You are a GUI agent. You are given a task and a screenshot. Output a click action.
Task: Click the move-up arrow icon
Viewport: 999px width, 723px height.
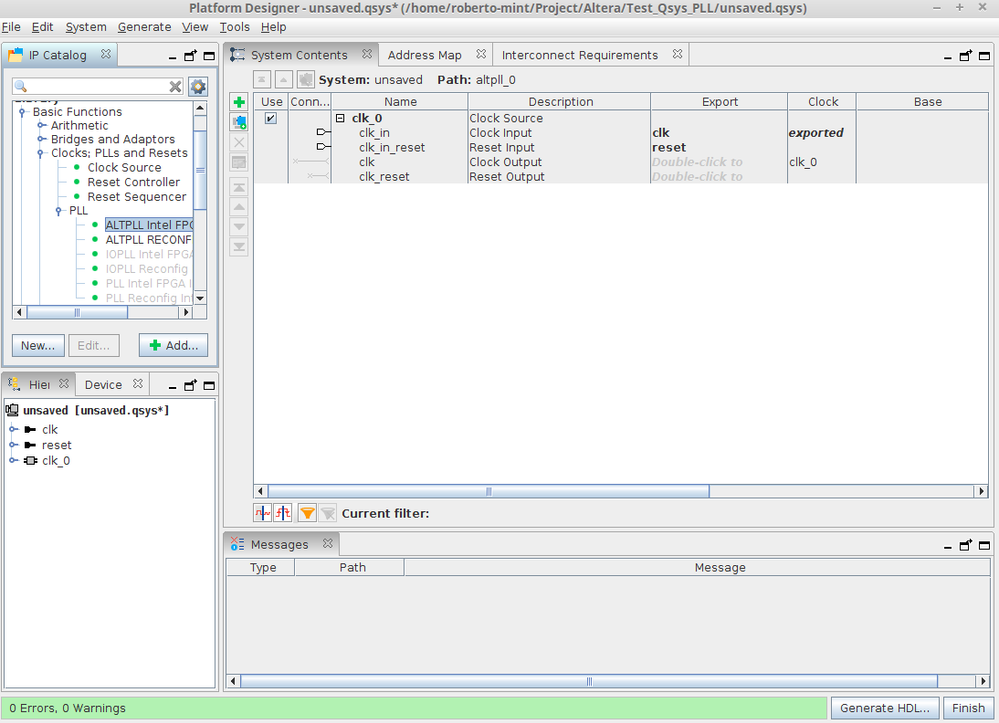coord(239,207)
